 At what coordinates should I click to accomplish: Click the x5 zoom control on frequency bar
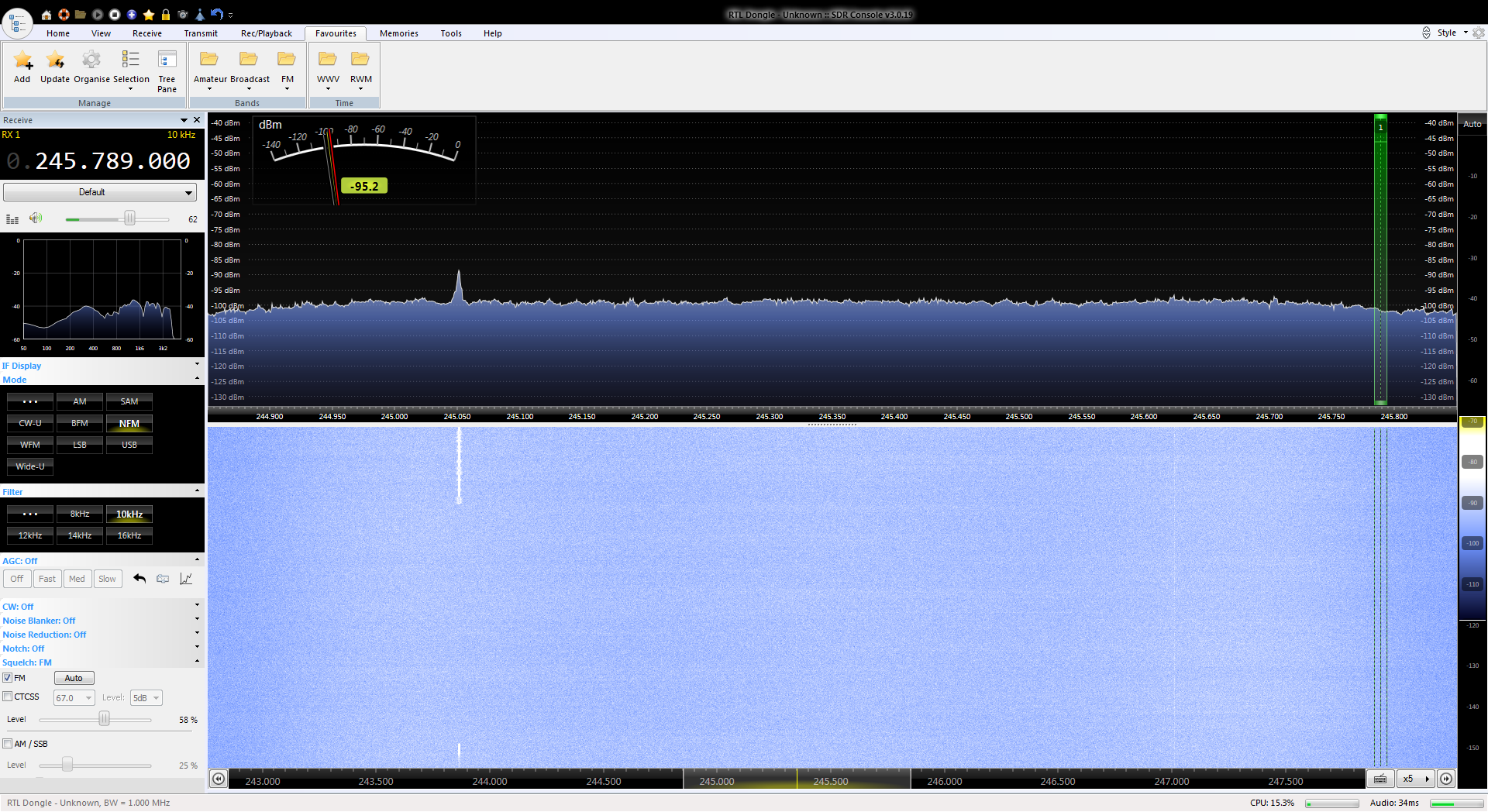1415,779
